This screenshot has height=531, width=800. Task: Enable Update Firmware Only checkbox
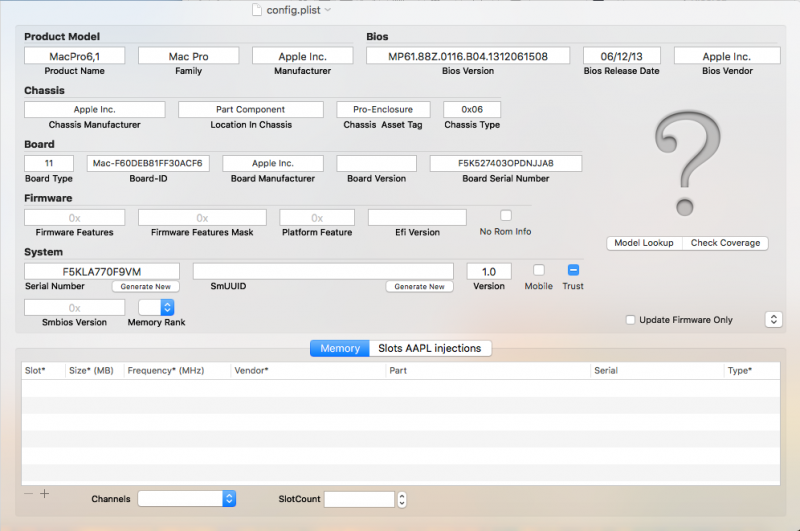[x=631, y=320]
